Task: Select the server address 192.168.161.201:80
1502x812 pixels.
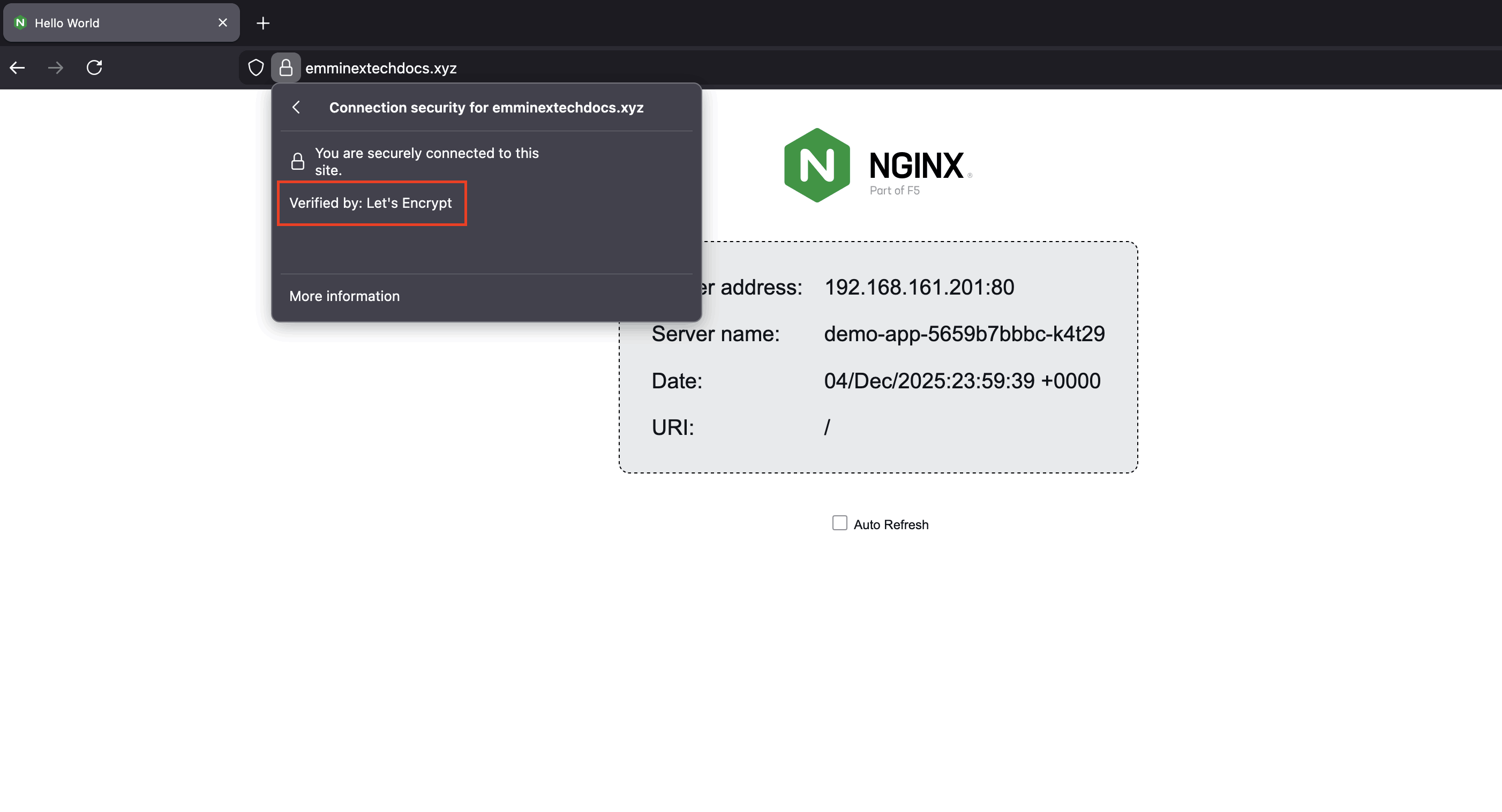Action: pyautogui.click(x=919, y=288)
